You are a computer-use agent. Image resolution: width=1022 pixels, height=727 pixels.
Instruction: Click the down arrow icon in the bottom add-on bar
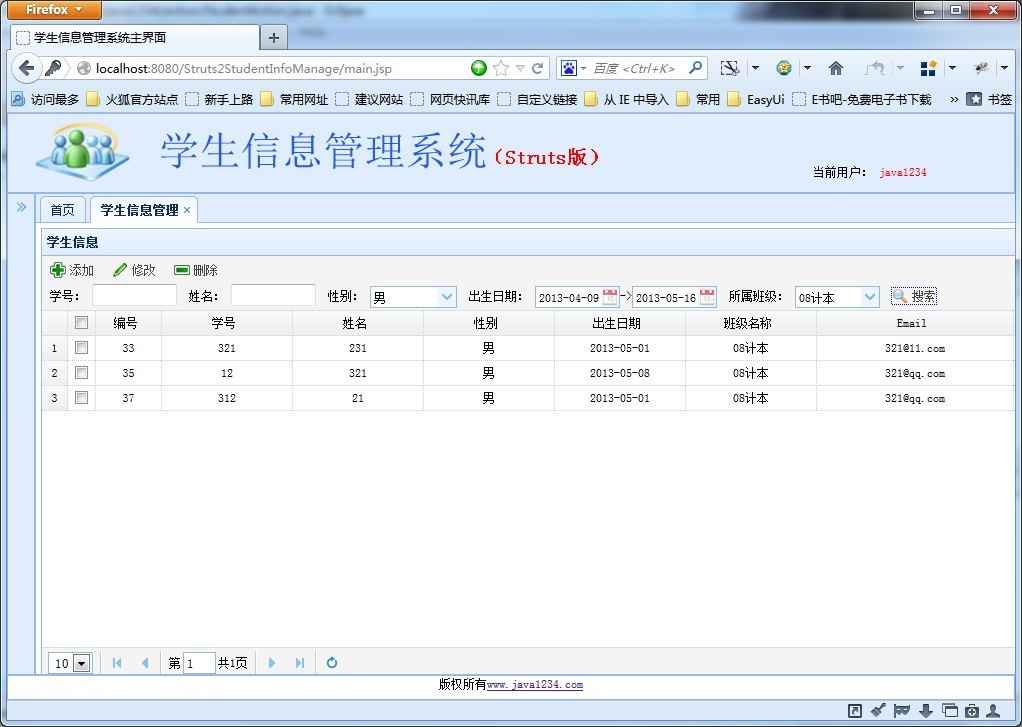[926, 711]
